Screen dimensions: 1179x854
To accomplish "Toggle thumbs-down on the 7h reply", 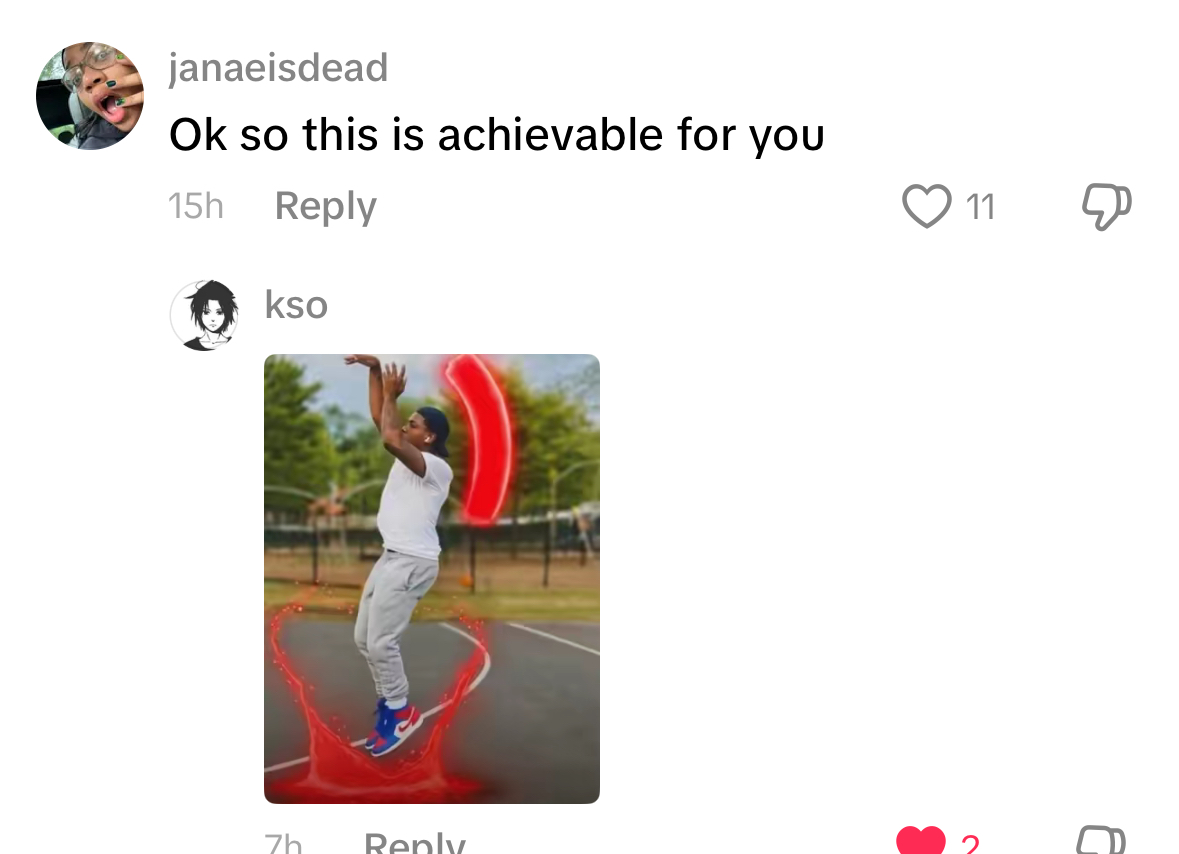I will point(1101,840).
